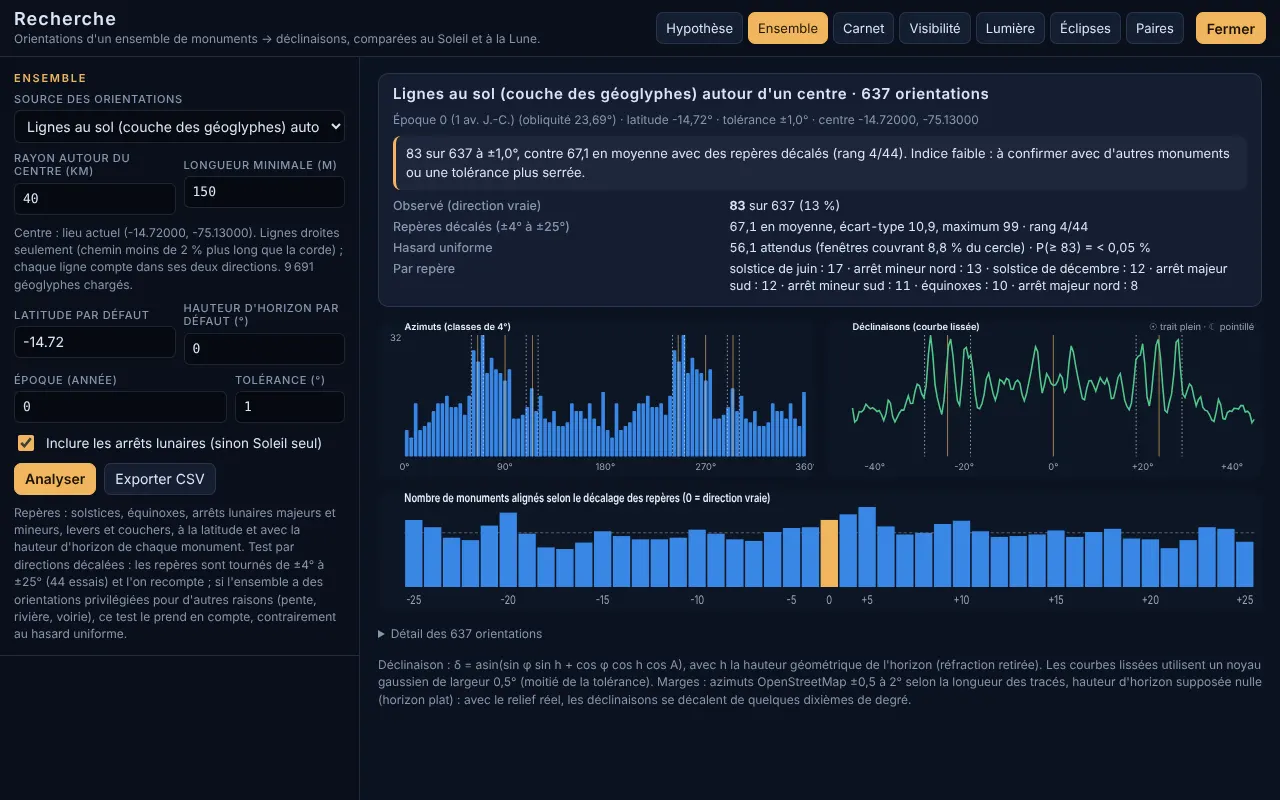Open the Carnet tab
Image resolution: width=1280 pixels, height=800 pixels.
pos(864,28)
